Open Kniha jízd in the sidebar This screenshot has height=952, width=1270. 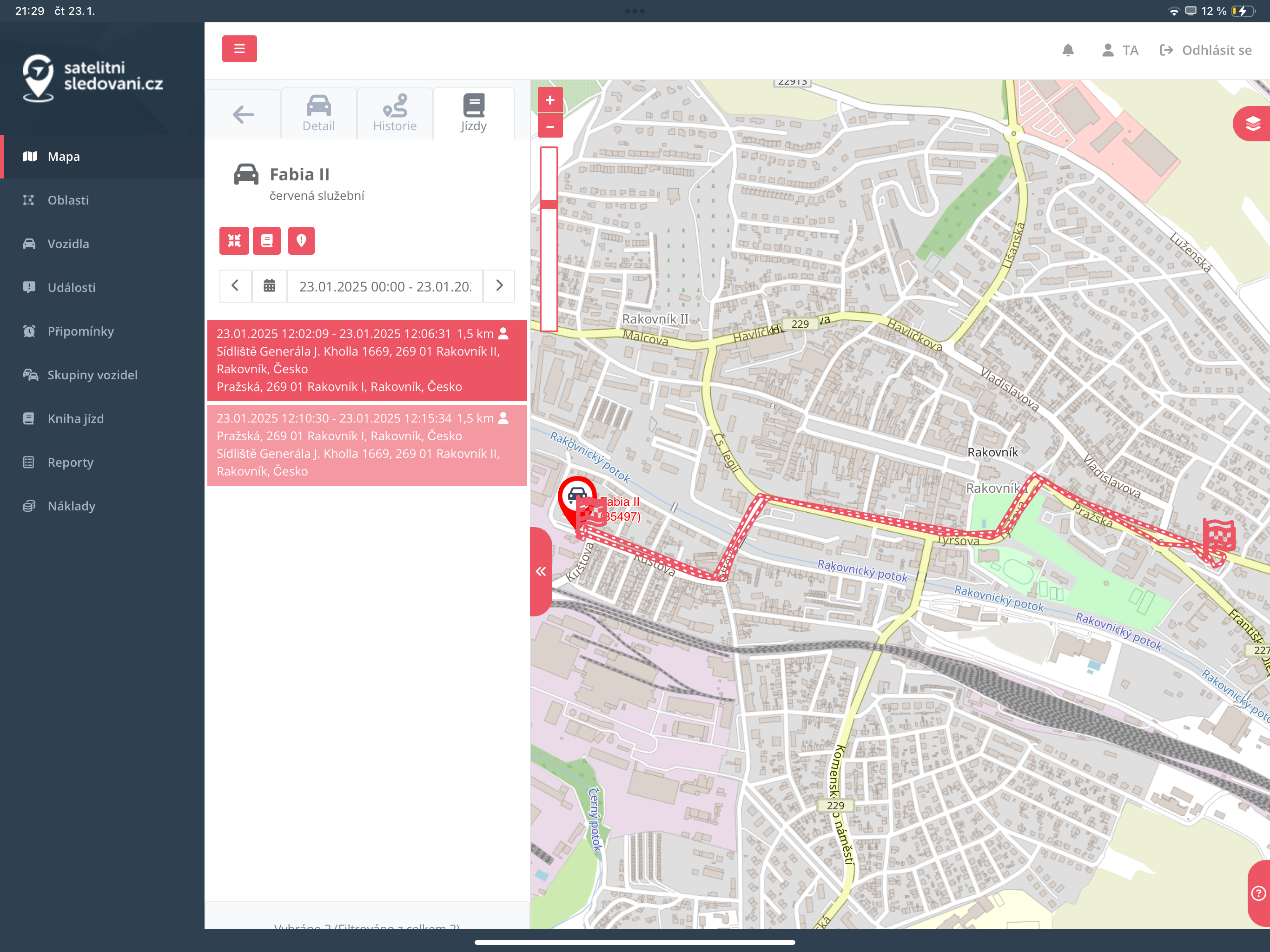(102, 418)
